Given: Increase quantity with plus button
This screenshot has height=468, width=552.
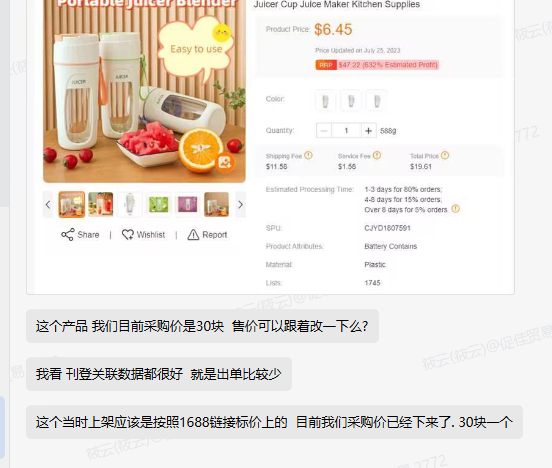Looking at the screenshot, I should pyautogui.click(x=369, y=131).
